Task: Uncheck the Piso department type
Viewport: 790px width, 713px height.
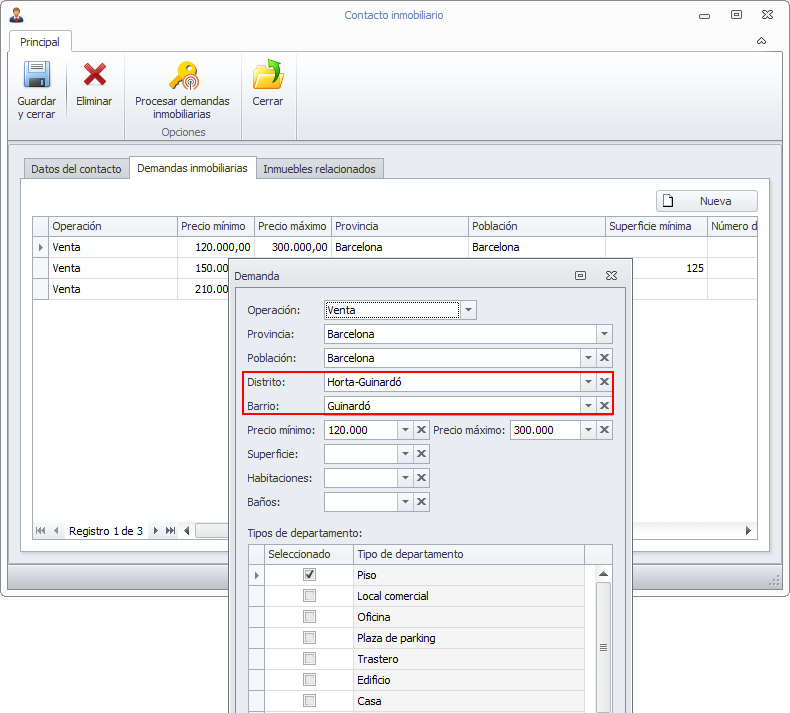Action: pos(309,574)
